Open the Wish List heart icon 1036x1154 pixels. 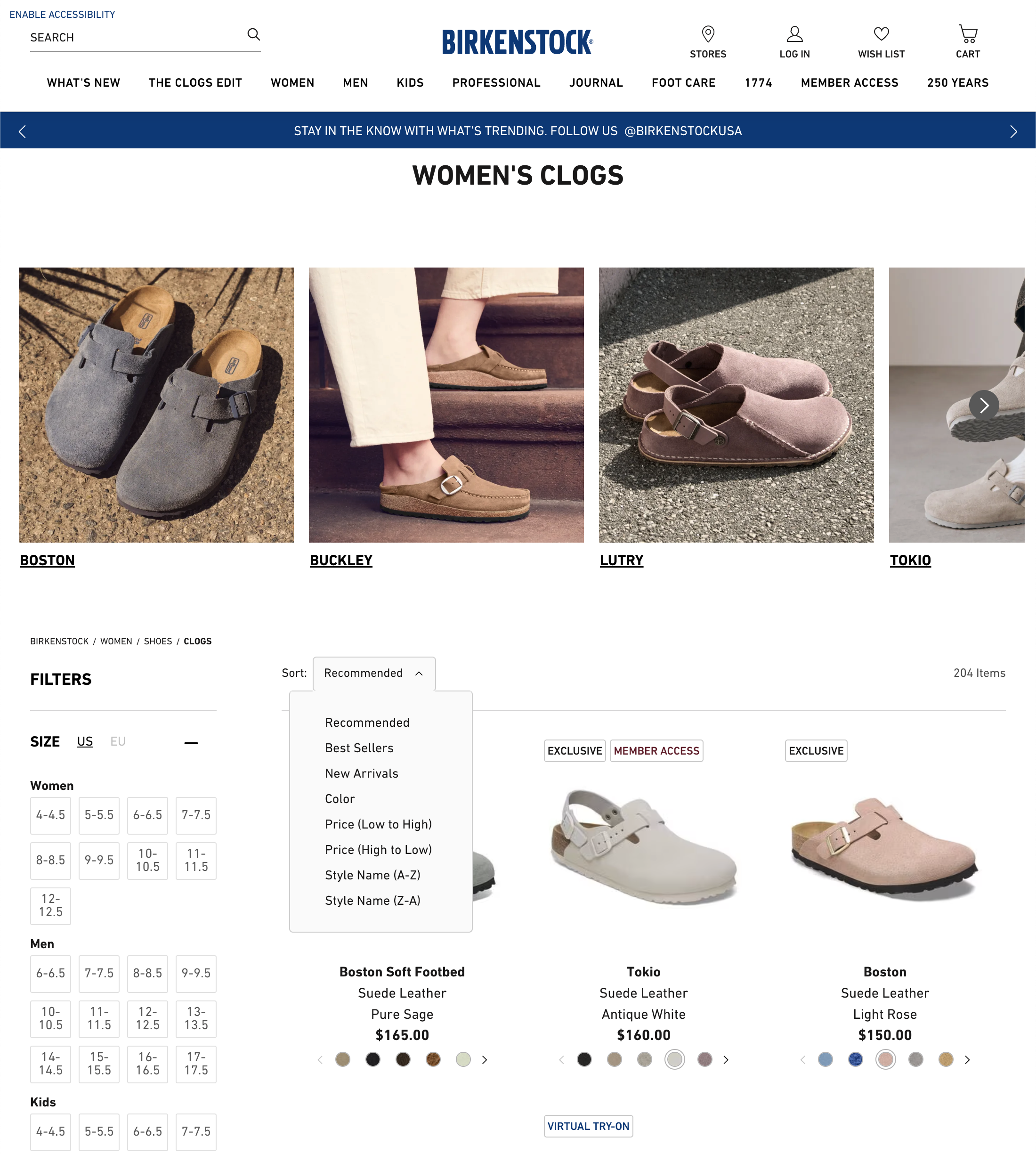881,34
